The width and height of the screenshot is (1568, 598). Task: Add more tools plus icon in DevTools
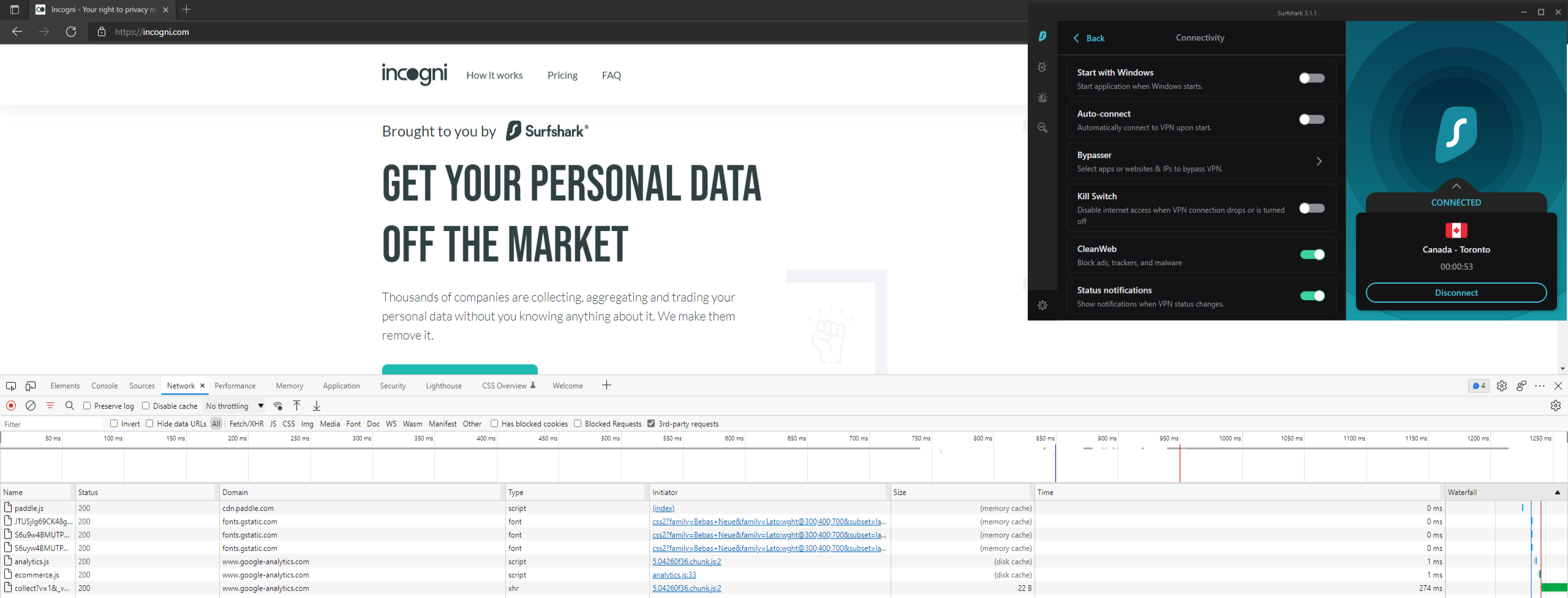pyautogui.click(x=606, y=385)
